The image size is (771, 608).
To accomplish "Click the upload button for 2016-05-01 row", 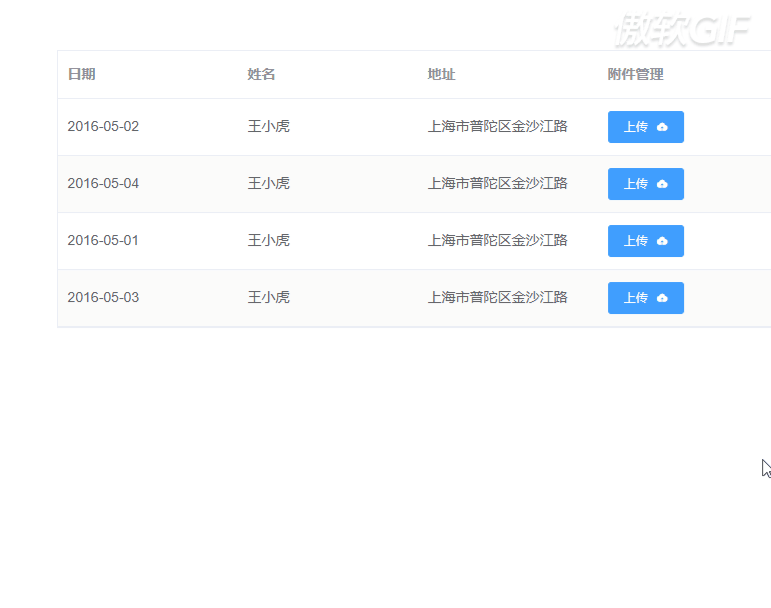I will tap(646, 241).
